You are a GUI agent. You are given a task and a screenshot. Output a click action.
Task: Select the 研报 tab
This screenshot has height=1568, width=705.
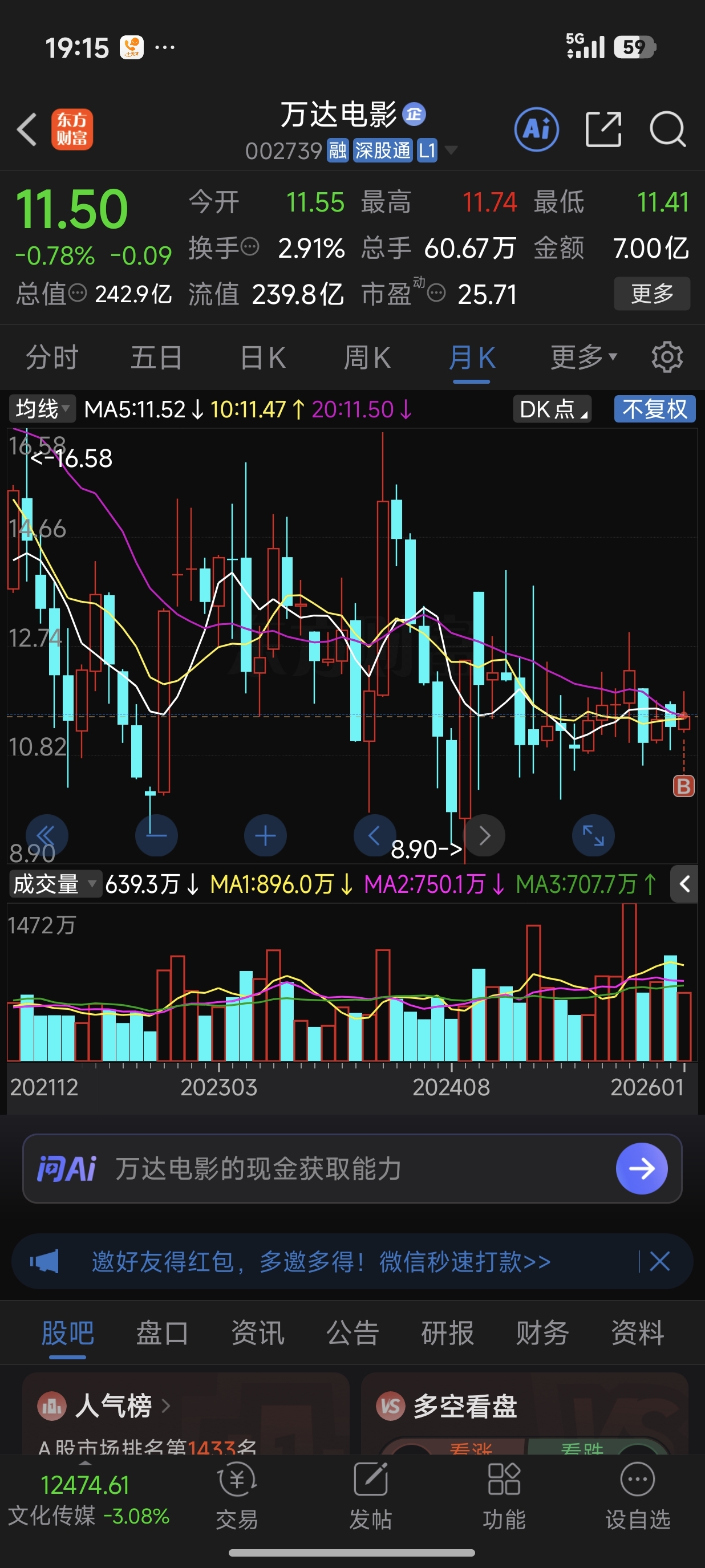(x=448, y=1333)
